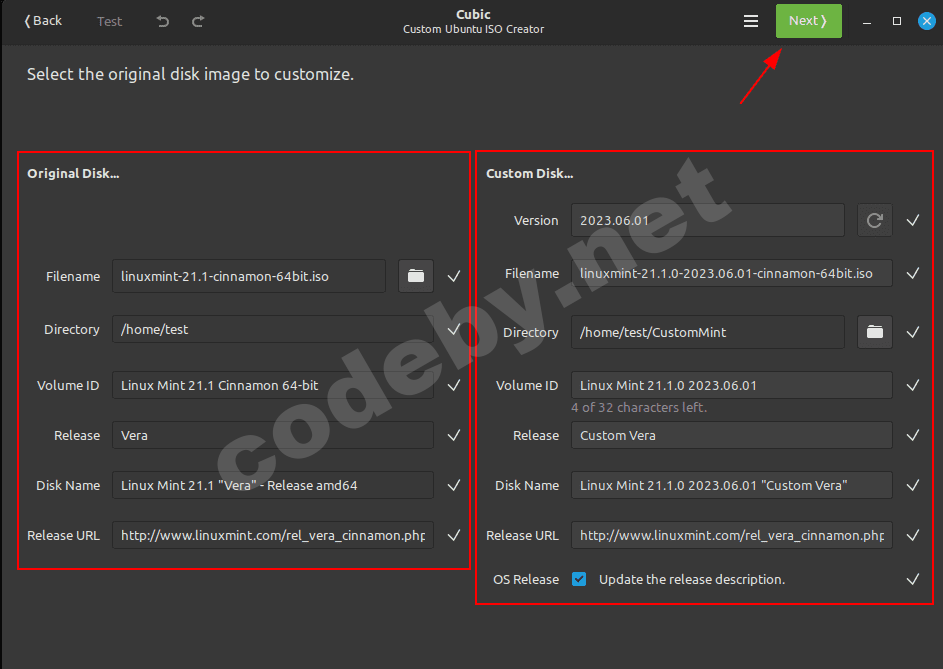943x669 pixels.
Task: Browse for custom disk directory folder
Action: point(874,332)
